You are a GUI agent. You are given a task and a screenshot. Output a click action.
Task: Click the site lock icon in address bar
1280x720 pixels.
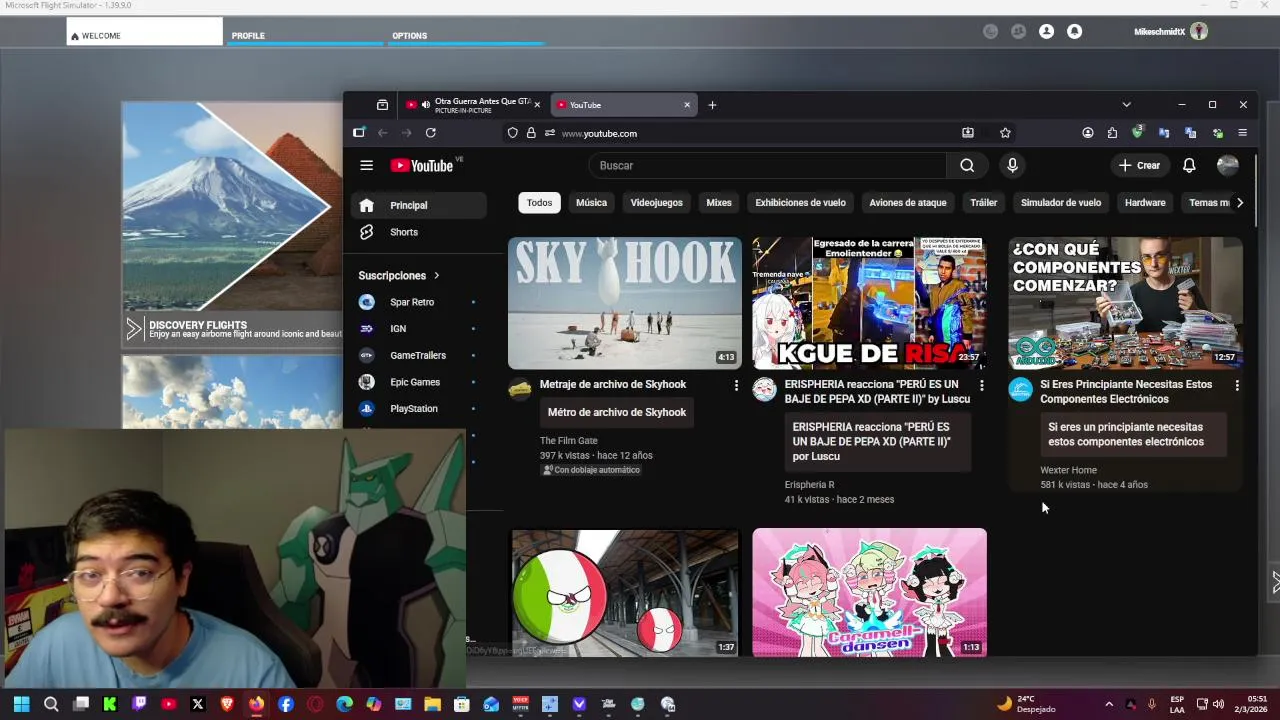531,133
